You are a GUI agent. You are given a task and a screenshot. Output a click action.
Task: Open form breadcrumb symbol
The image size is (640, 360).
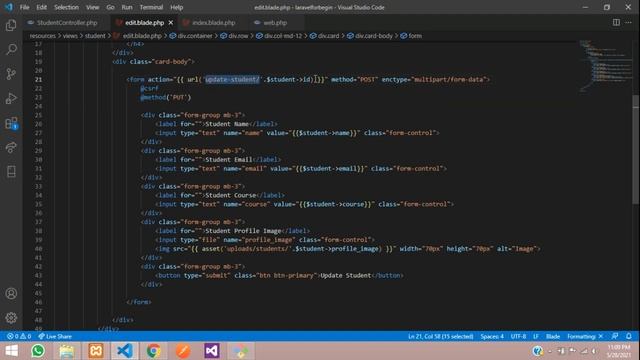point(411,36)
